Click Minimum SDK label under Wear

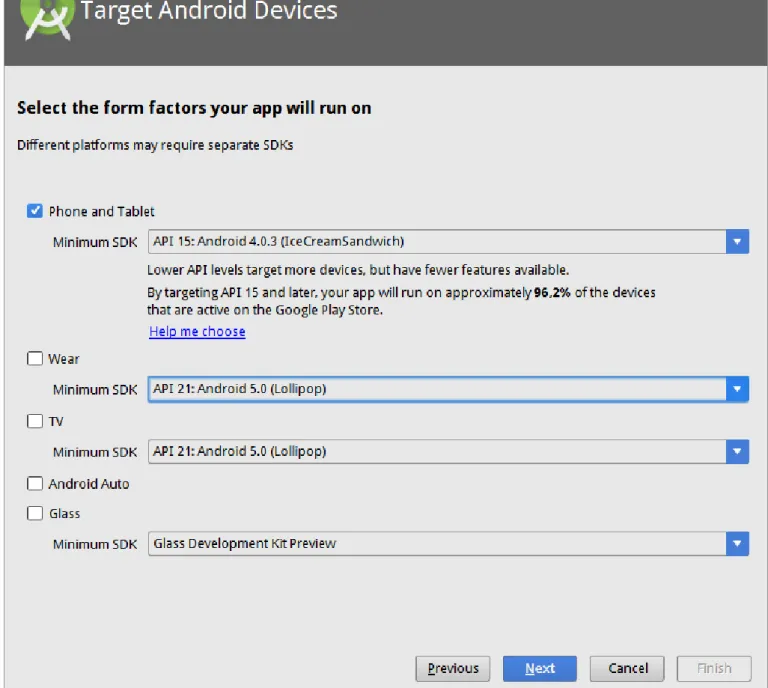pos(95,390)
